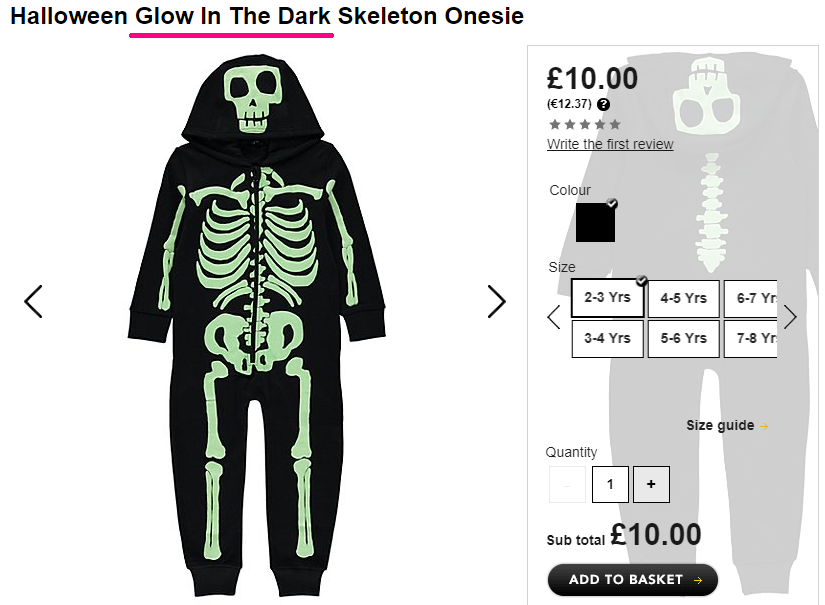Choose the 5-6 Yrs size option
This screenshot has width=825, height=605.
[683, 338]
